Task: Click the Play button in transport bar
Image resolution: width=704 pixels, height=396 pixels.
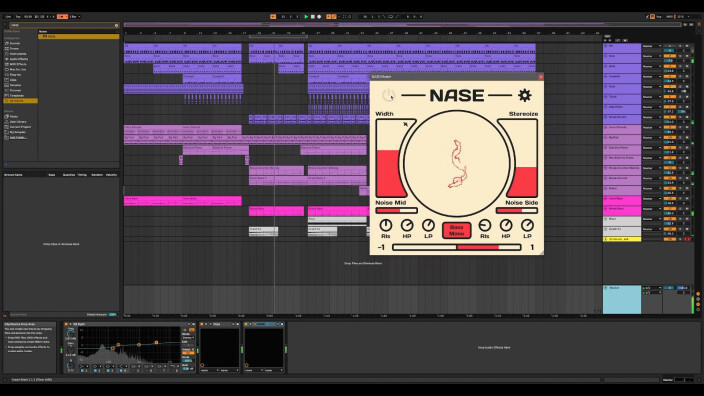Action: (306, 17)
